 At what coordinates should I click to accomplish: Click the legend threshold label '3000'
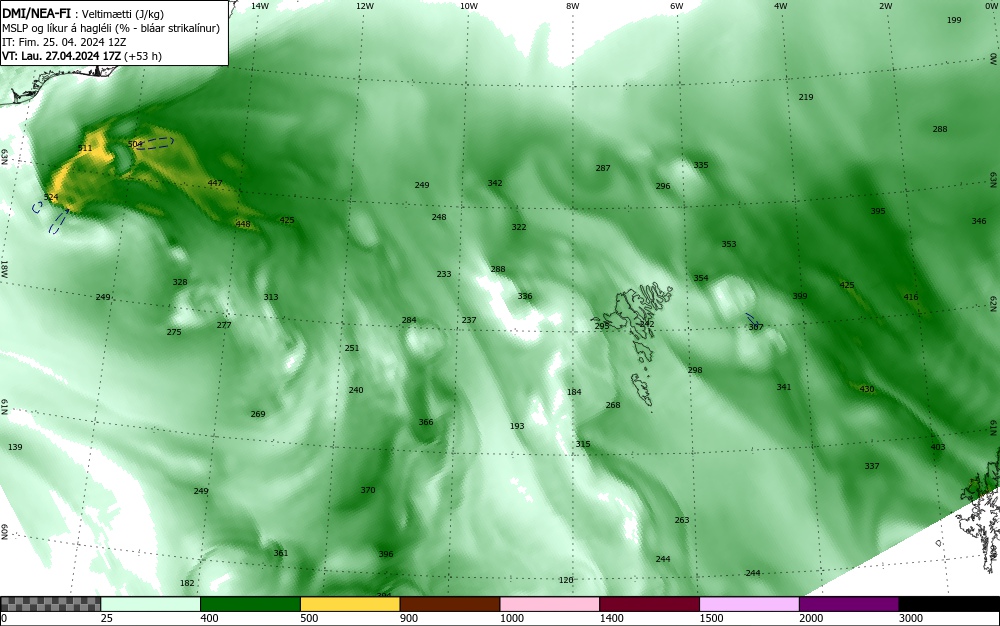pyautogui.click(x=911, y=618)
